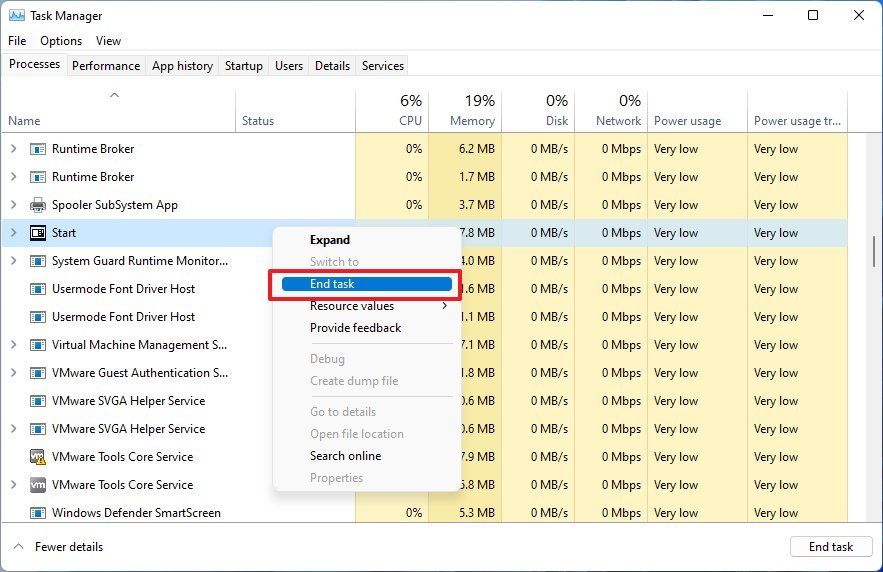Choose End task from the context menu
This screenshot has height=572, width=883.
coord(365,285)
